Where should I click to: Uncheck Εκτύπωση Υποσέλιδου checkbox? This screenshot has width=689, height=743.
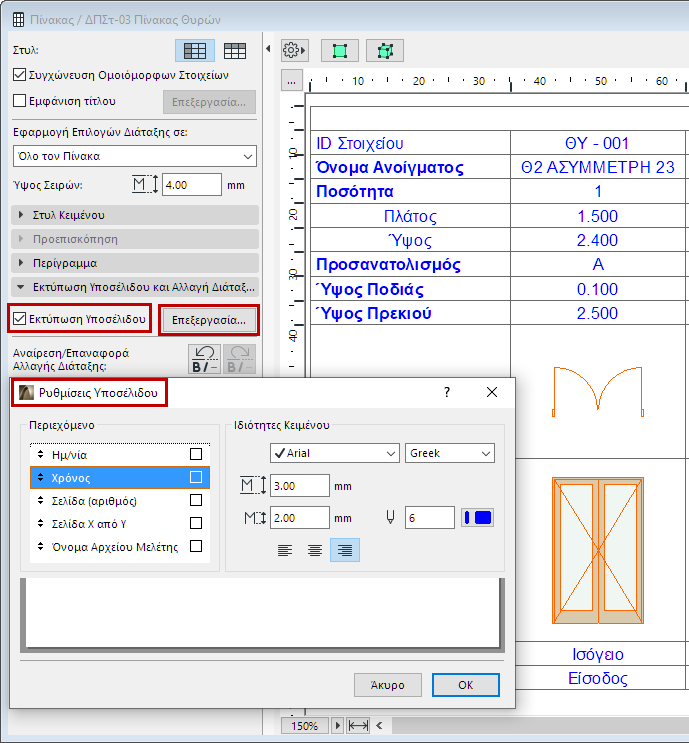[x=19, y=319]
